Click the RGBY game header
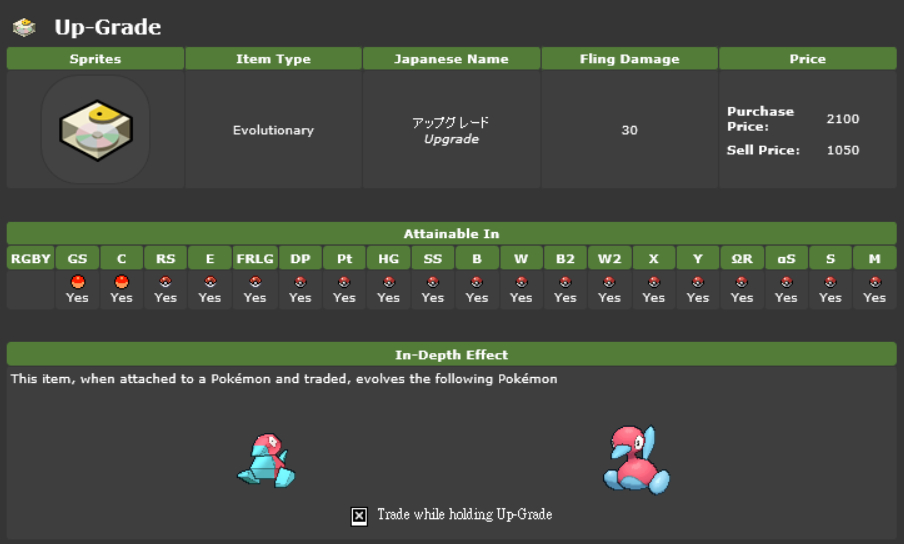The image size is (904, 544). coord(31,258)
